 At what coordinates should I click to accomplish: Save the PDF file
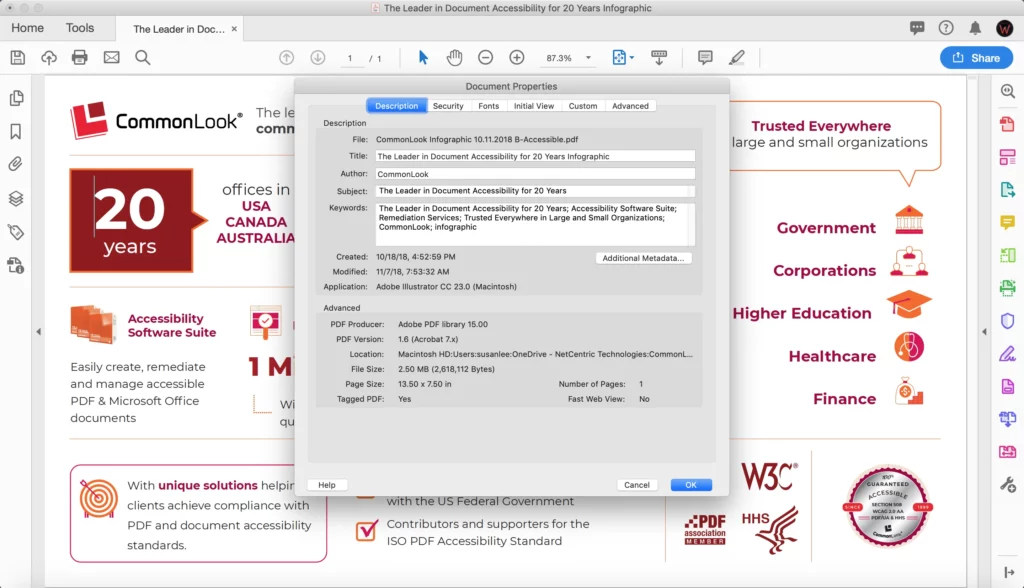coord(17,57)
